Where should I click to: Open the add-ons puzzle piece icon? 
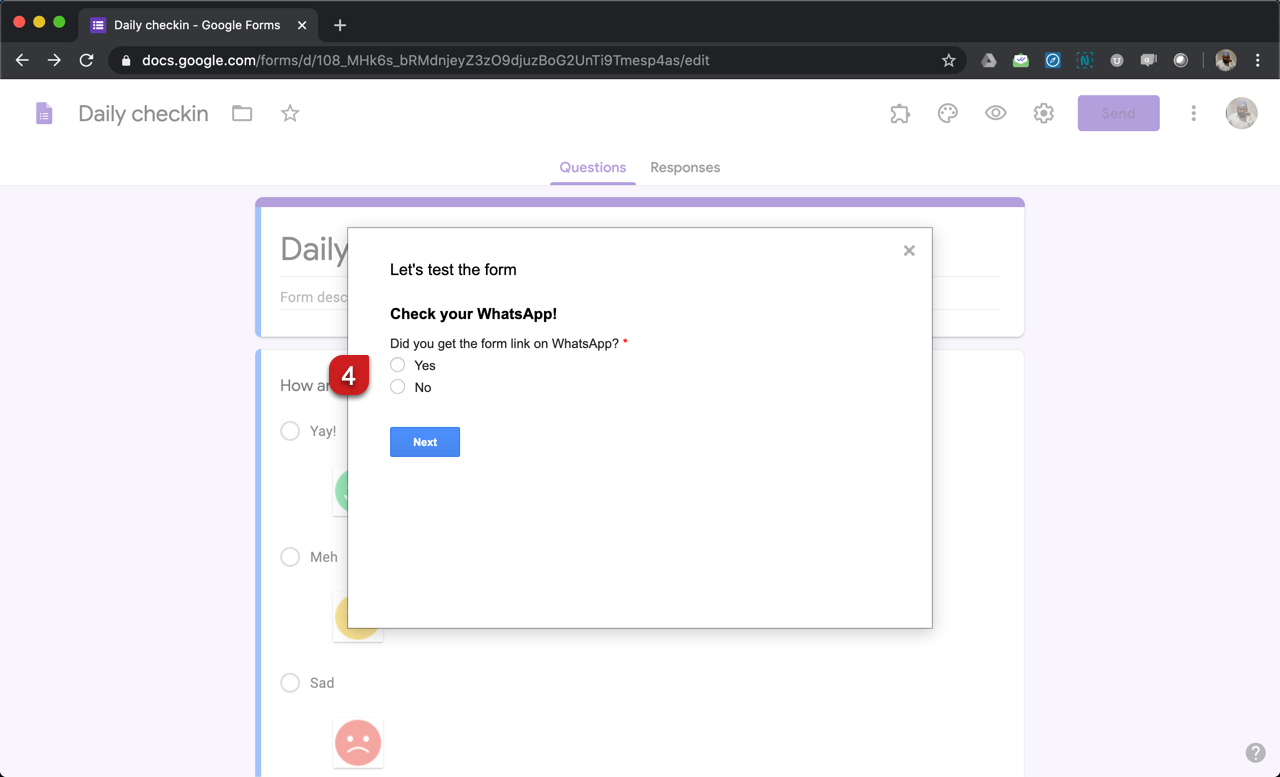click(x=900, y=114)
